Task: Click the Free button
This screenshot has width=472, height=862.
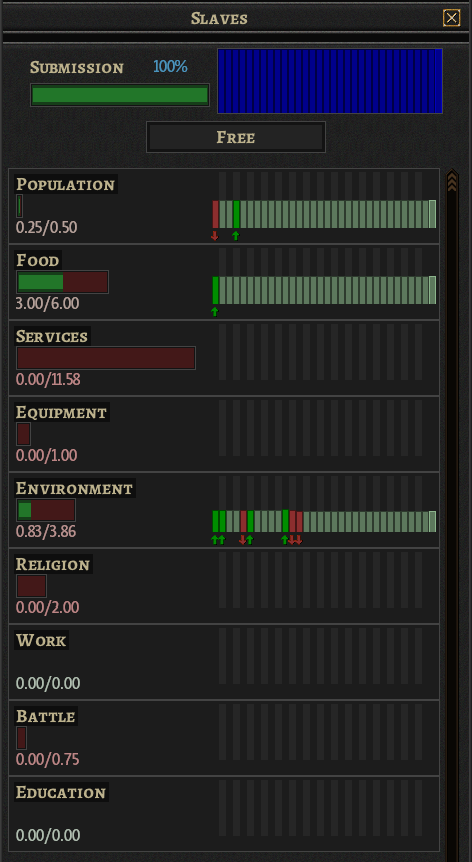Action: click(x=236, y=137)
